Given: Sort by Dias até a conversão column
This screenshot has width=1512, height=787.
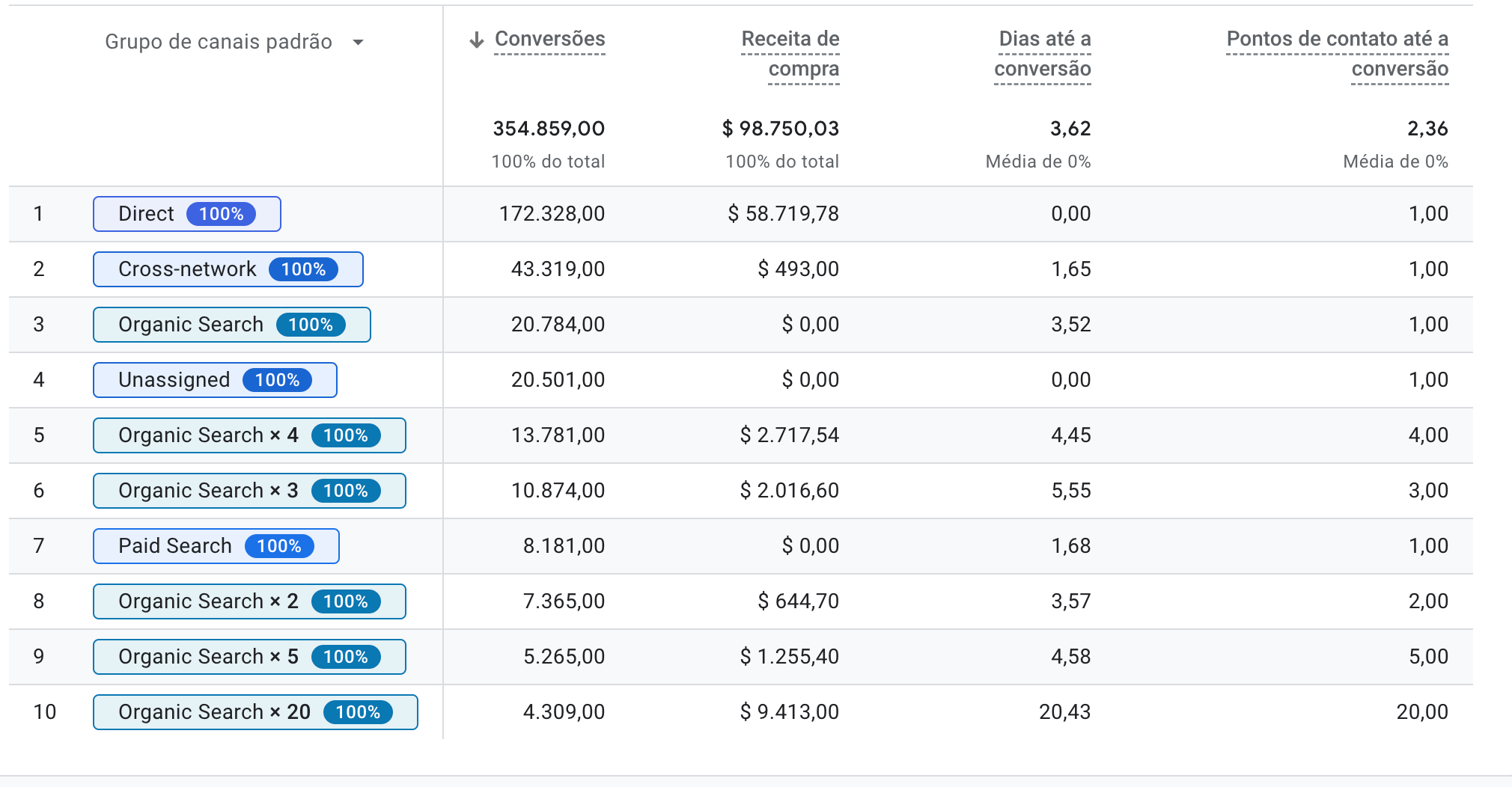Looking at the screenshot, I should point(1043,53).
